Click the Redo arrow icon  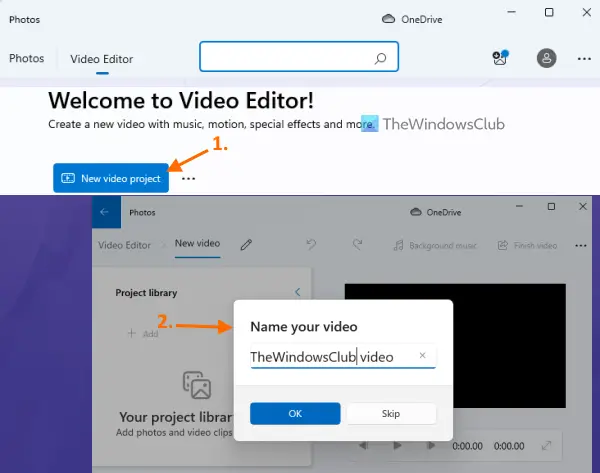coord(357,245)
